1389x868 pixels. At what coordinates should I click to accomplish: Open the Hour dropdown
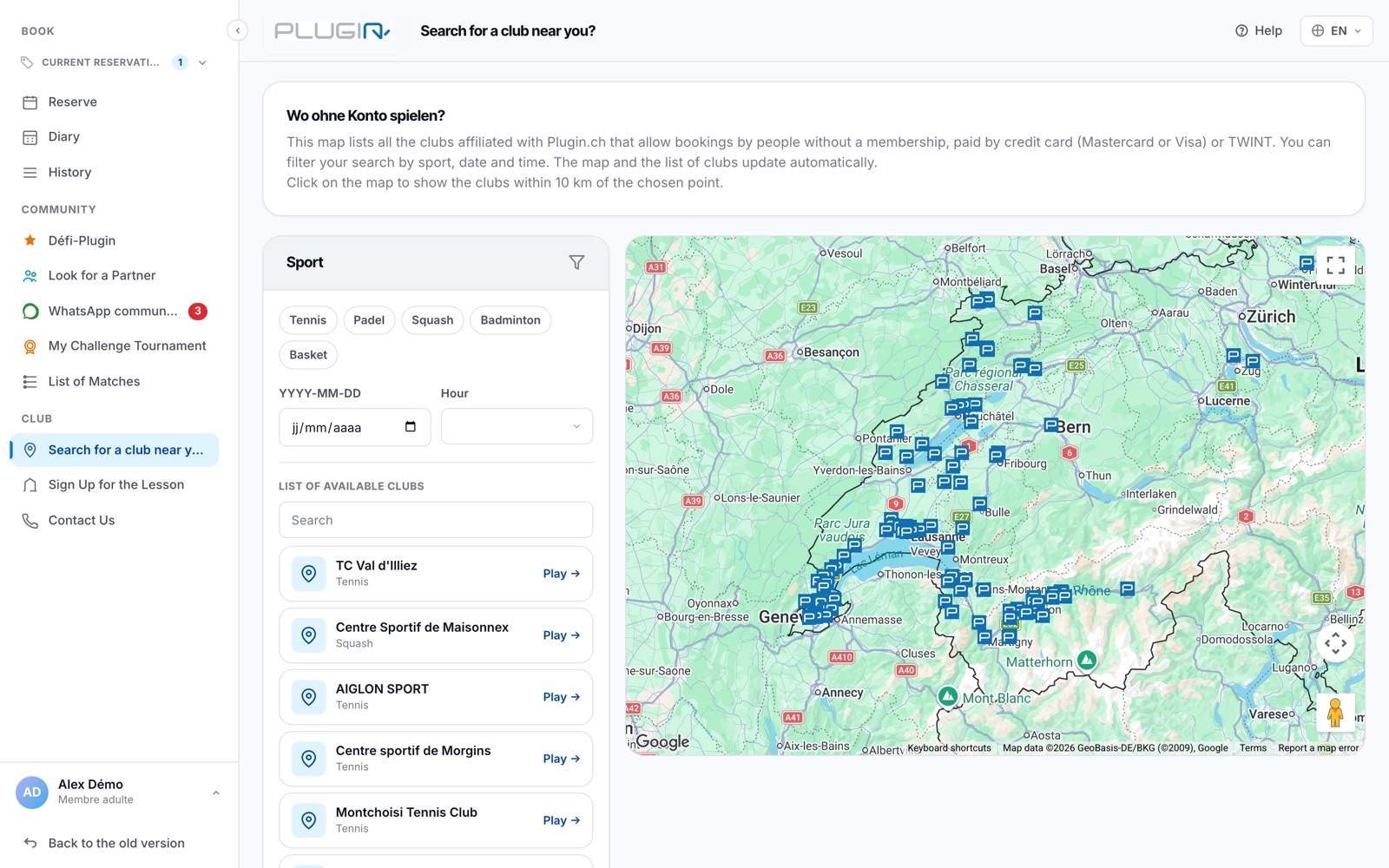tap(517, 427)
